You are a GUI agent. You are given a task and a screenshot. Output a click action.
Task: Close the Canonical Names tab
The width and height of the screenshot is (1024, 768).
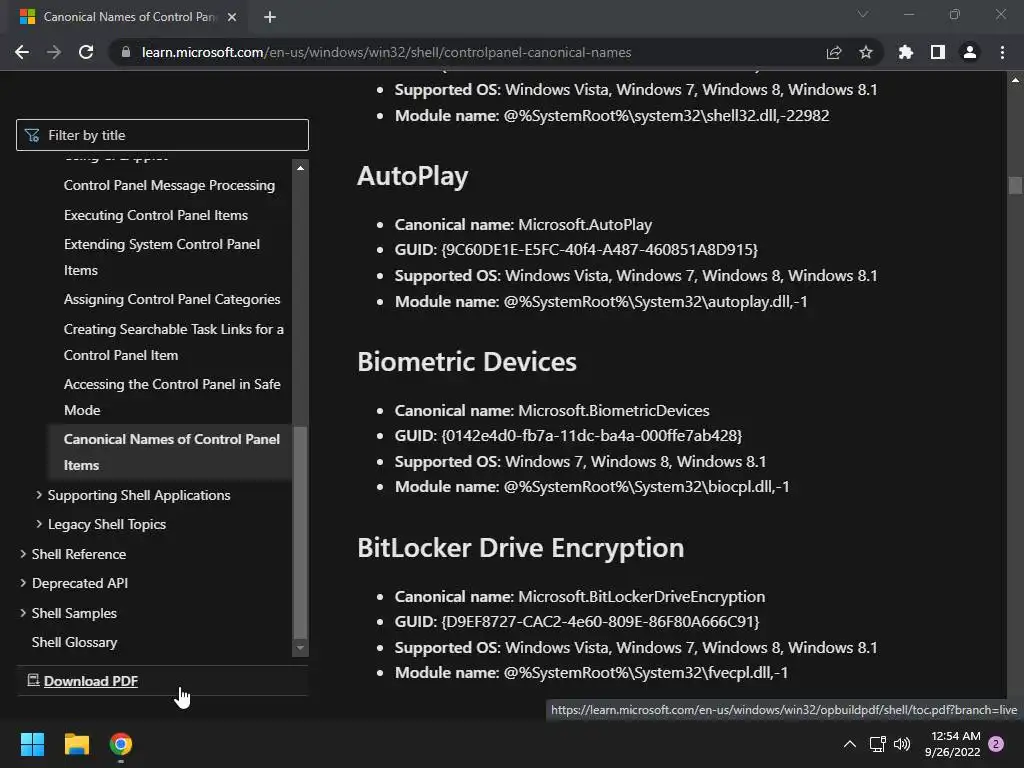[x=232, y=17]
